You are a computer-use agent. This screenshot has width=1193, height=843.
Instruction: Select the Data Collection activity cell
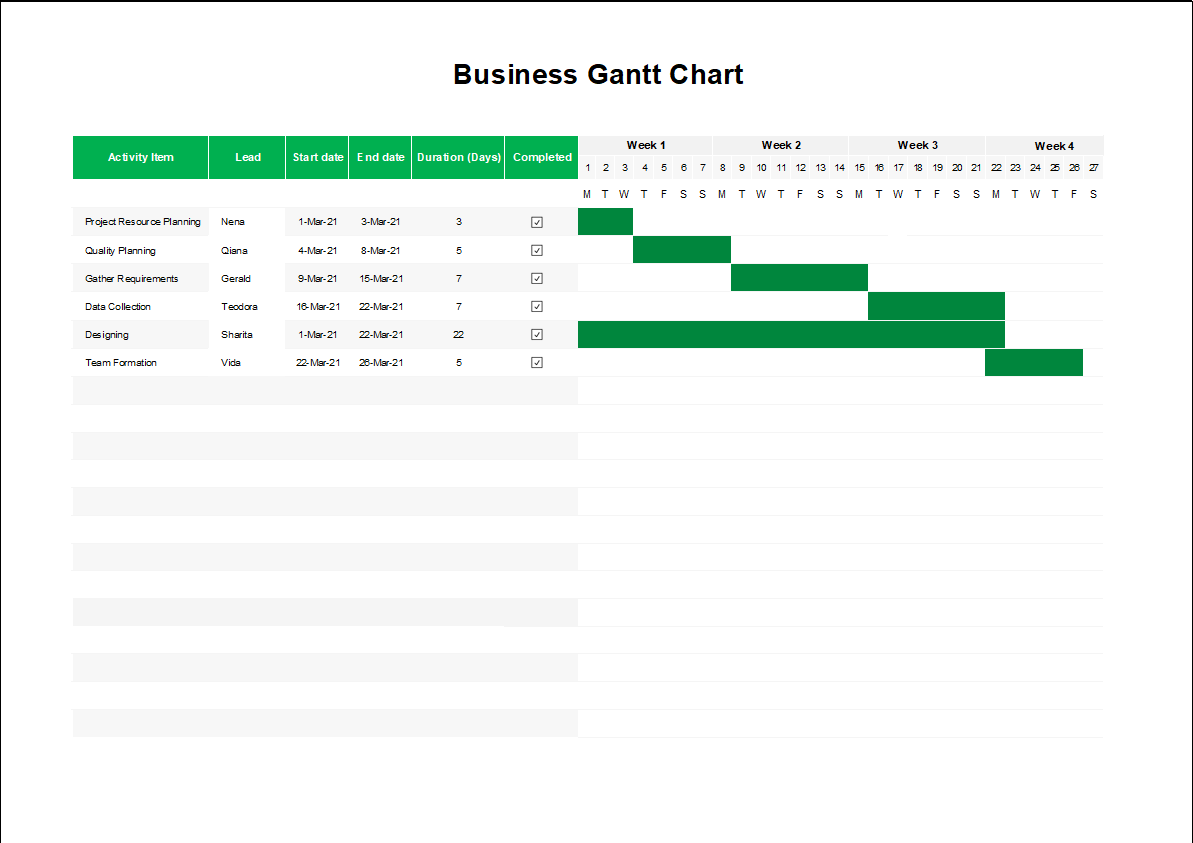point(118,307)
